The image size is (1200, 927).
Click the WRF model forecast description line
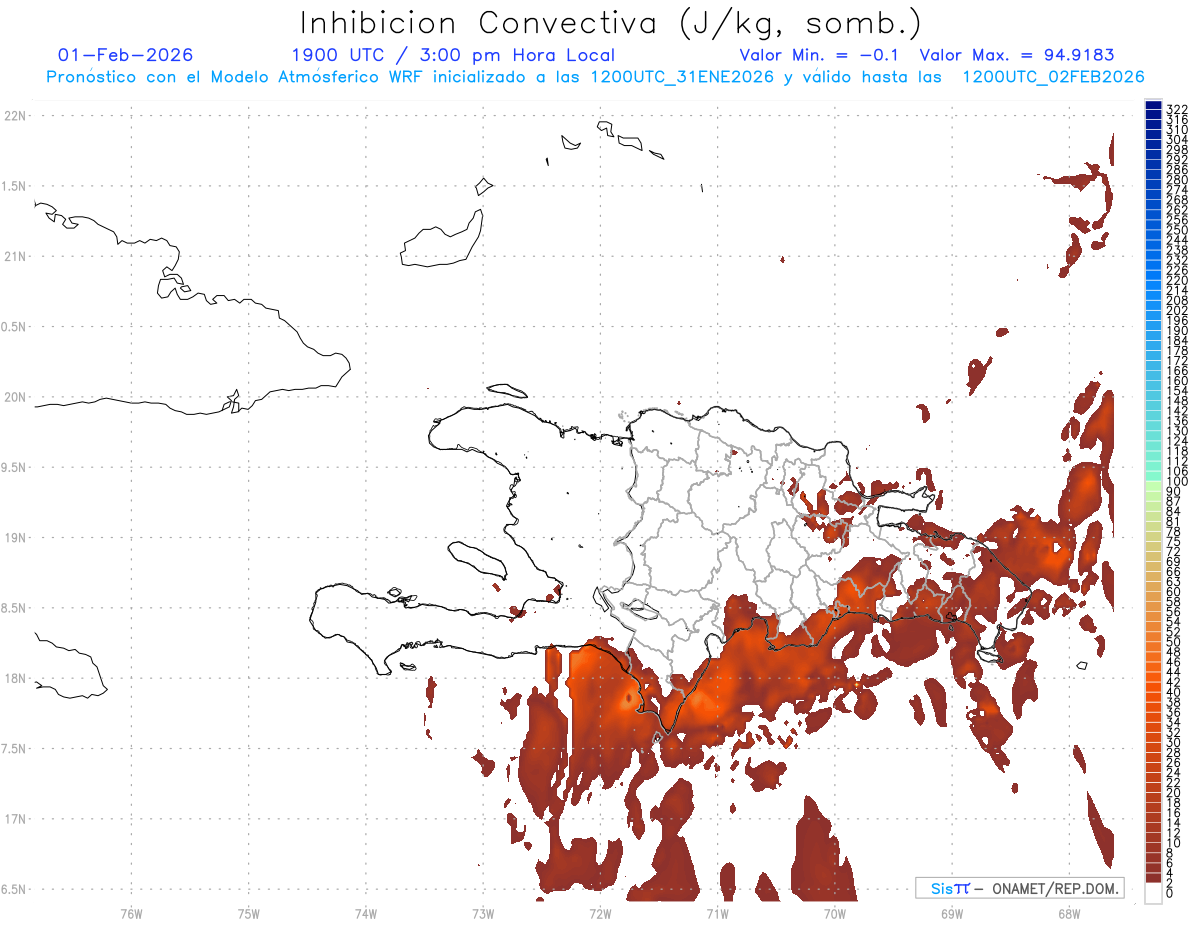pos(596,77)
